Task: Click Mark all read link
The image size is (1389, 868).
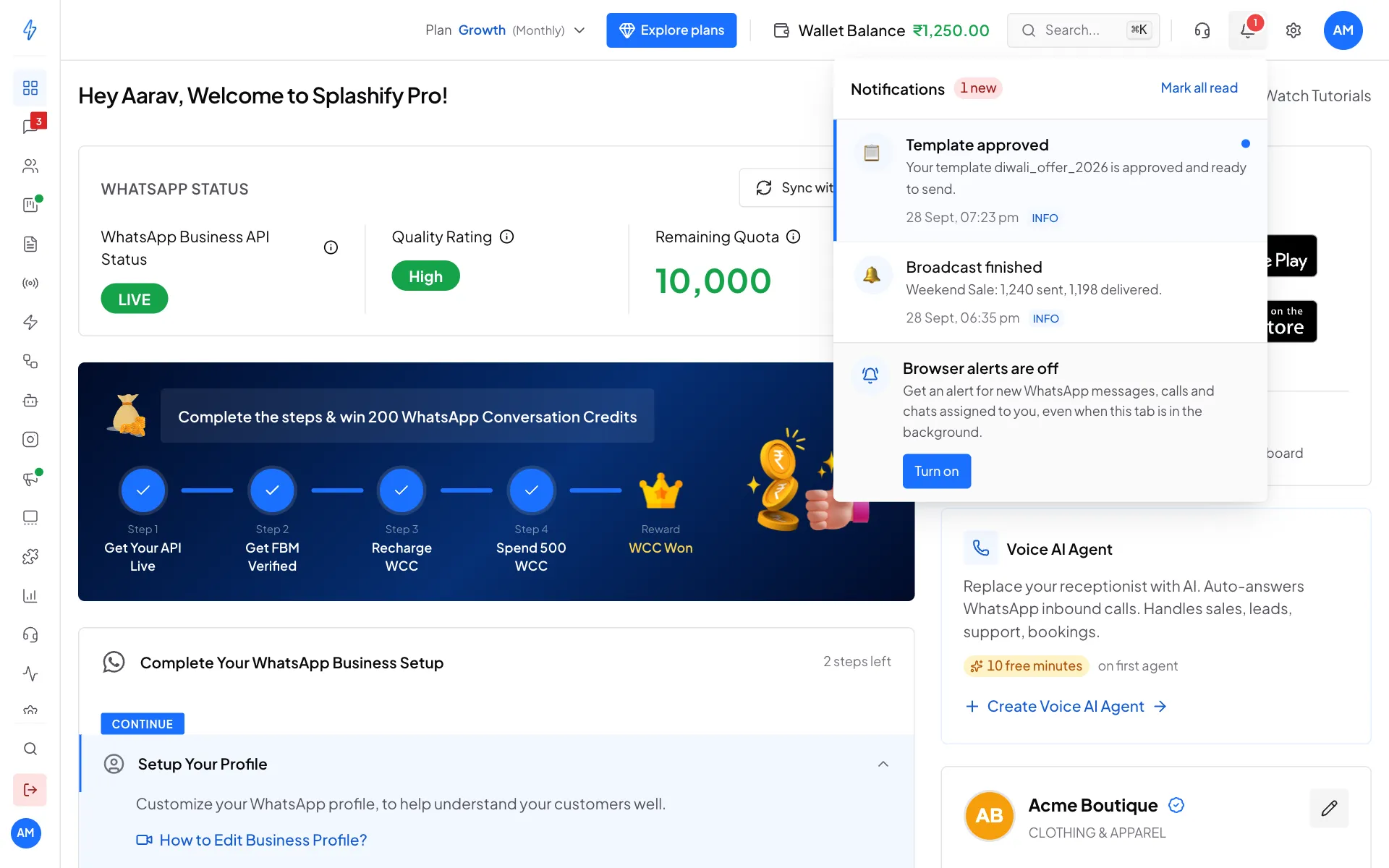Action: (x=1199, y=88)
